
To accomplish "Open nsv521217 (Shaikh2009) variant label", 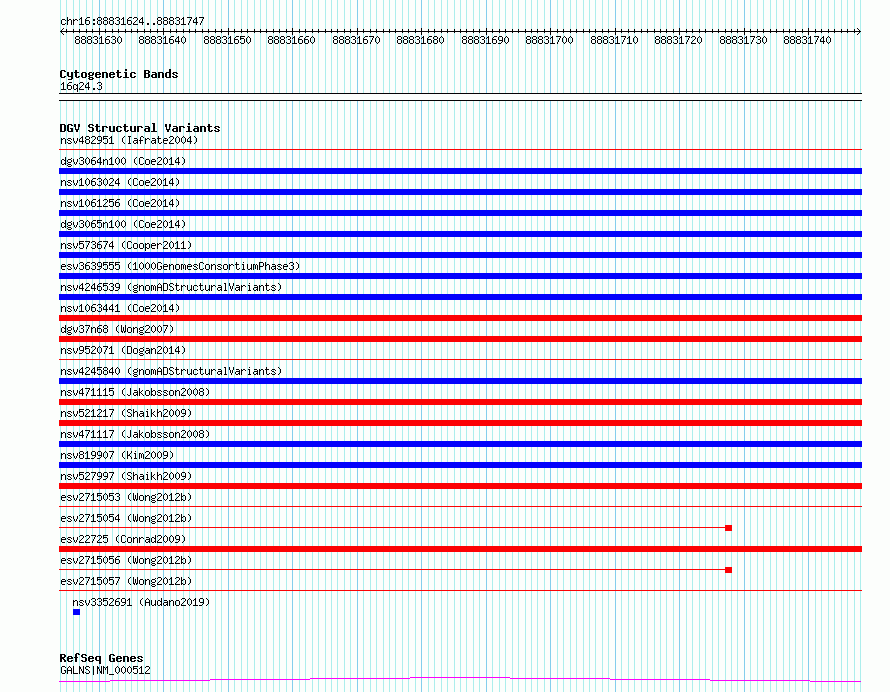I will (126, 413).
